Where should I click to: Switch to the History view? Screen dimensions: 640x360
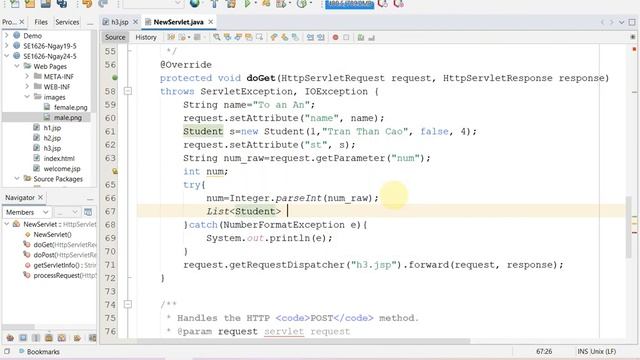[146, 37]
